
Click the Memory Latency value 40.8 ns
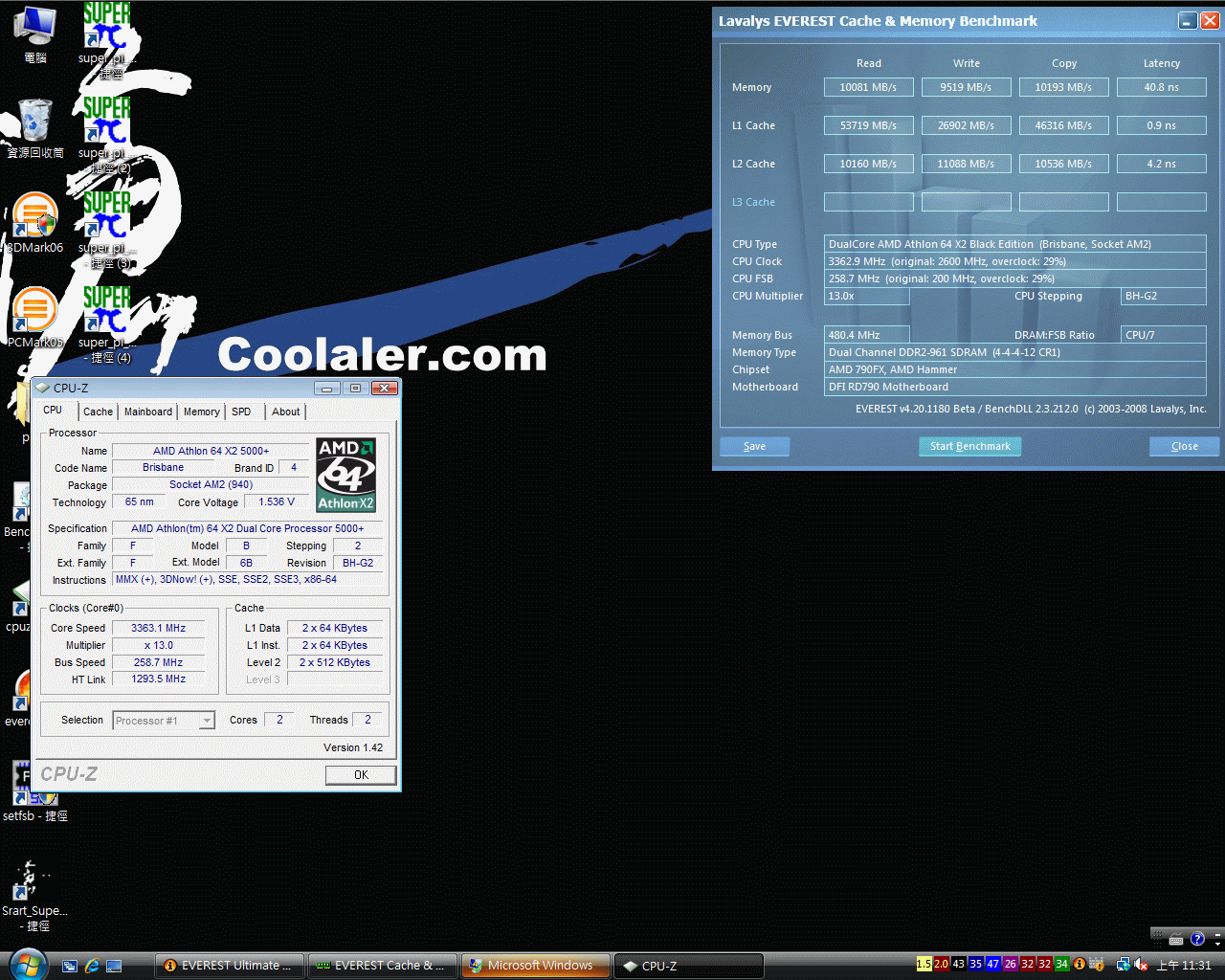(x=1162, y=87)
